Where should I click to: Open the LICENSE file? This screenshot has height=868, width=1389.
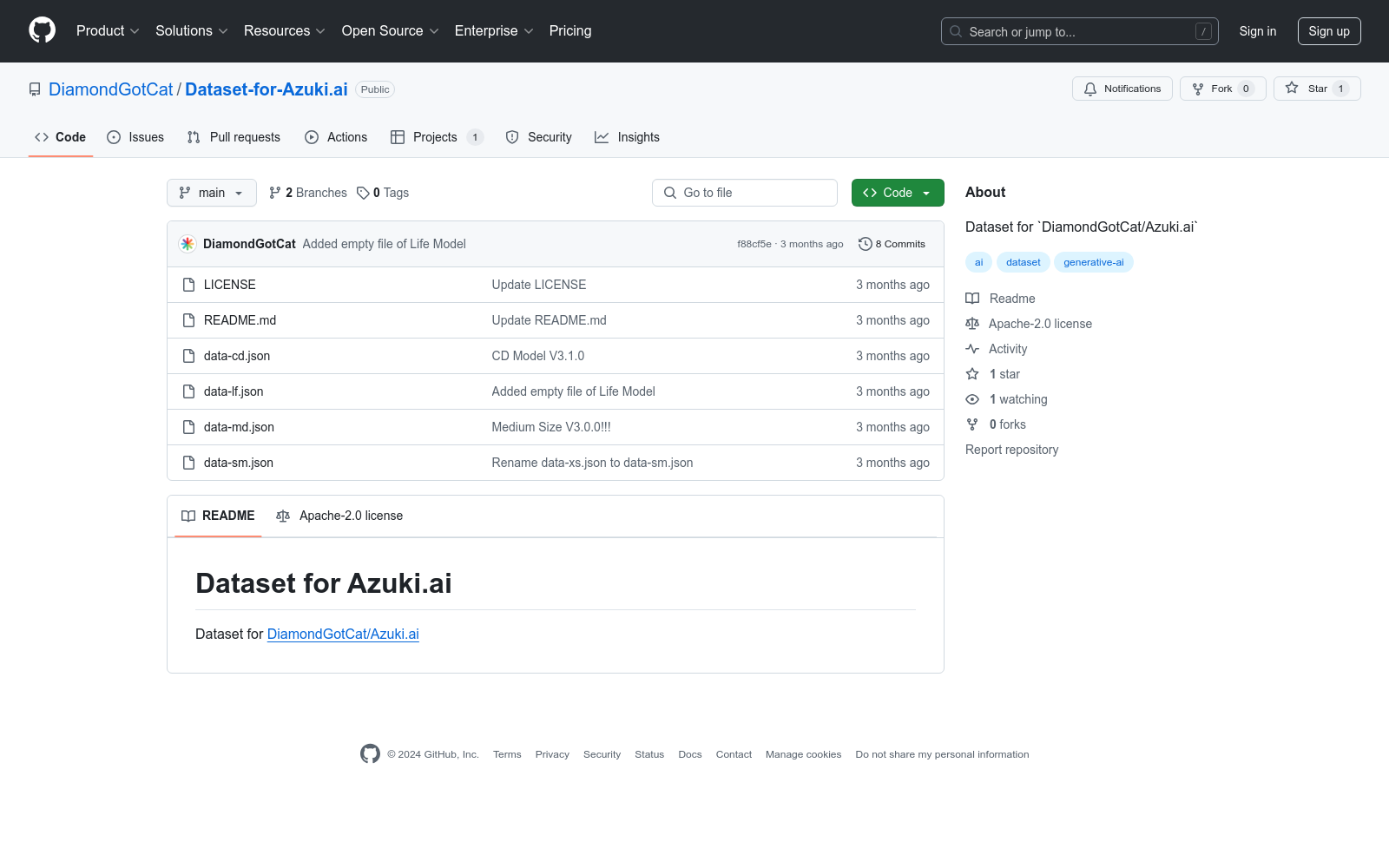(230, 285)
